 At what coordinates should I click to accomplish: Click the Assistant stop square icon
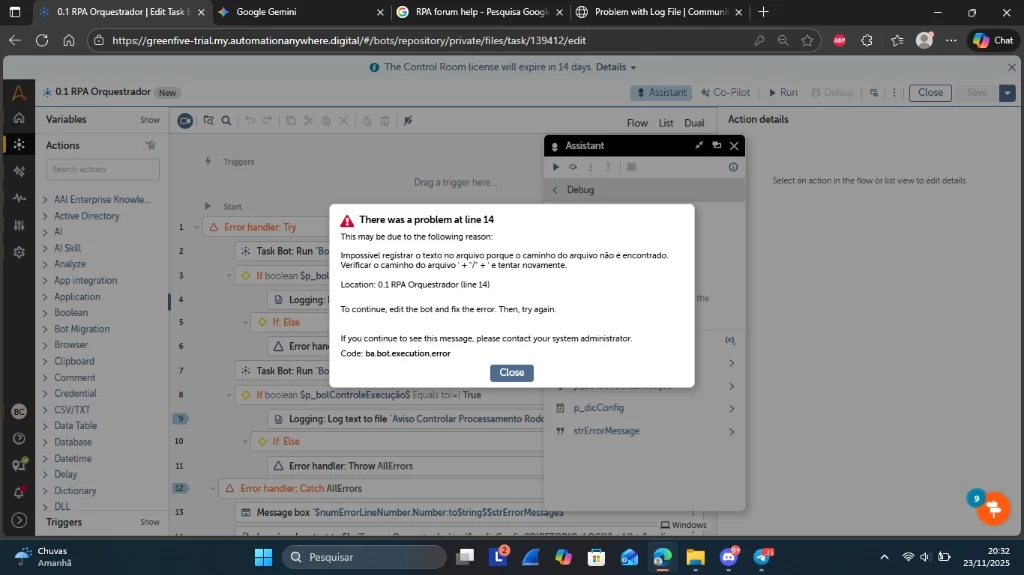632,167
